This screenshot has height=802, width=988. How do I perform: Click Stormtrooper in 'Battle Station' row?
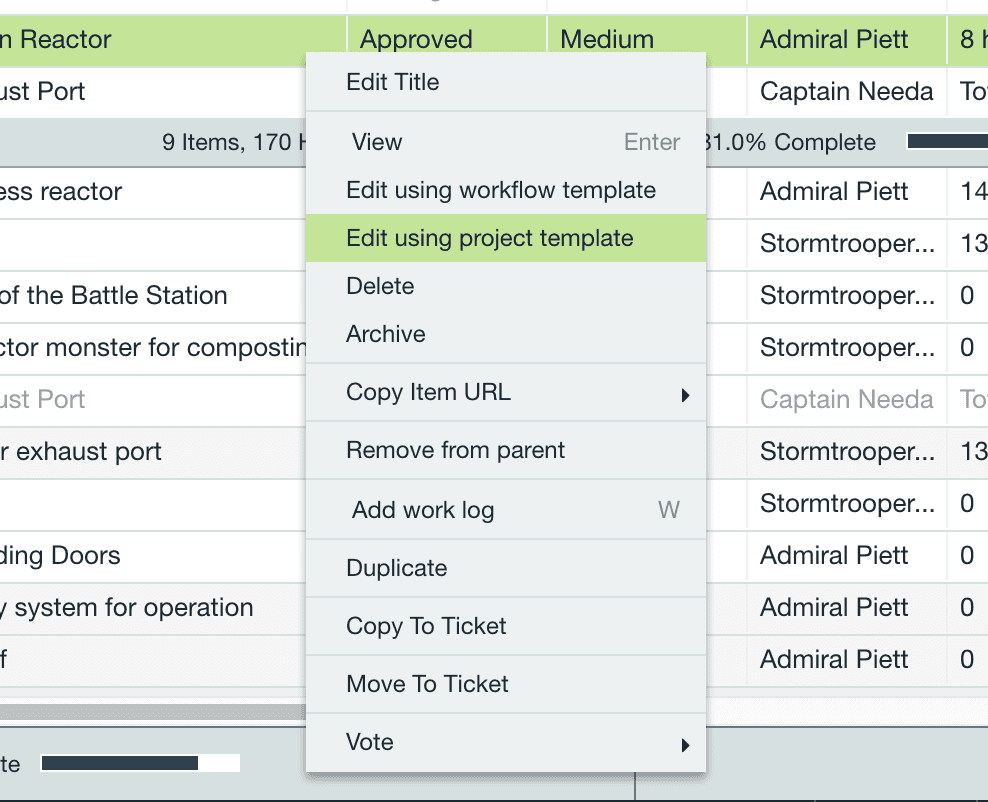[x=846, y=295]
